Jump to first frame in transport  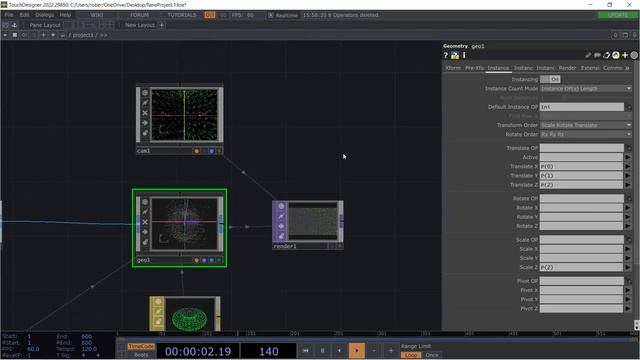(x=306, y=351)
